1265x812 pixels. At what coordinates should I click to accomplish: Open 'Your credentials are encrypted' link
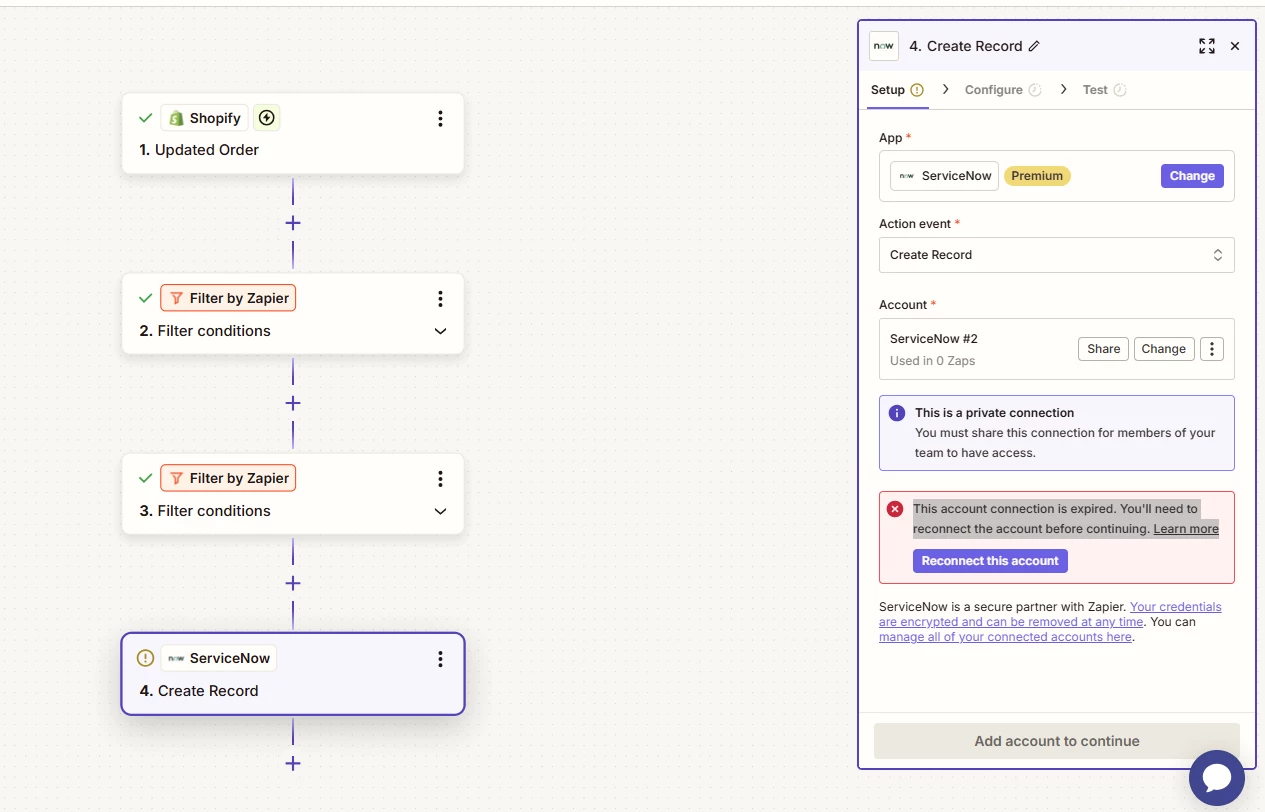pyautogui.click(x=1050, y=614)
